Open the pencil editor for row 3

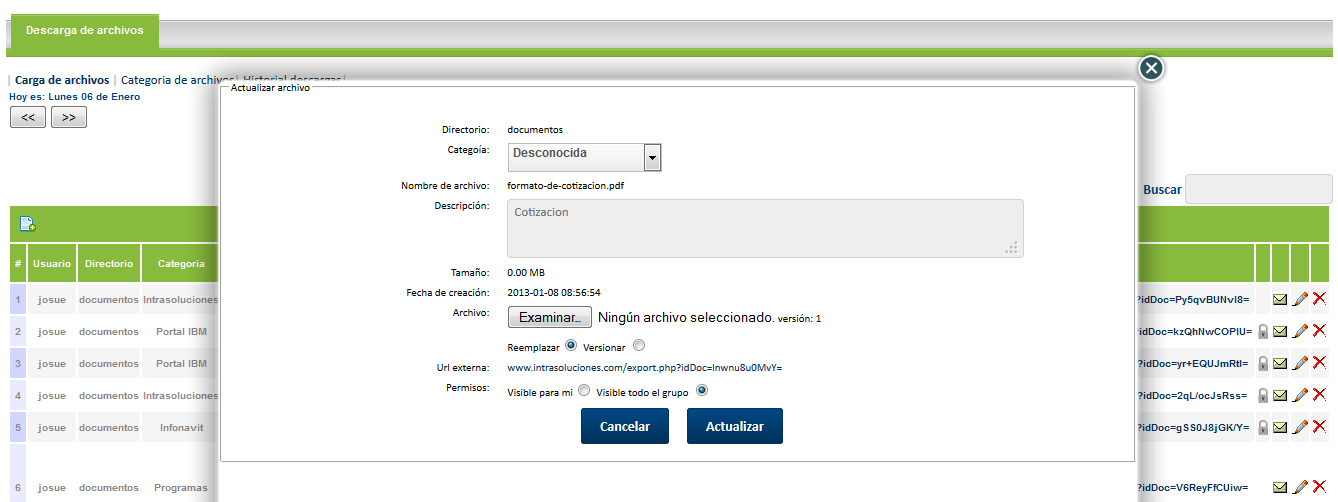click(1300, 363)
